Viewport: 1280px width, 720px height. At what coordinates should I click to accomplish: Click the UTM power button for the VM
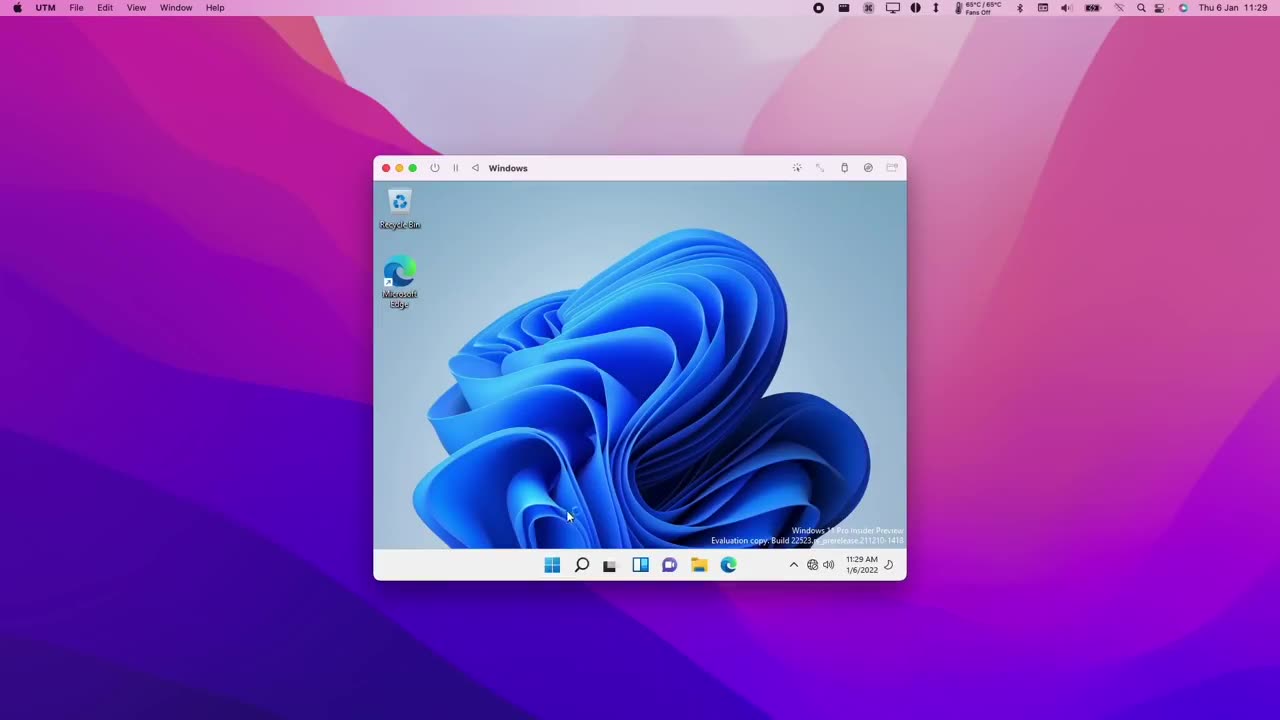[435, 168]
